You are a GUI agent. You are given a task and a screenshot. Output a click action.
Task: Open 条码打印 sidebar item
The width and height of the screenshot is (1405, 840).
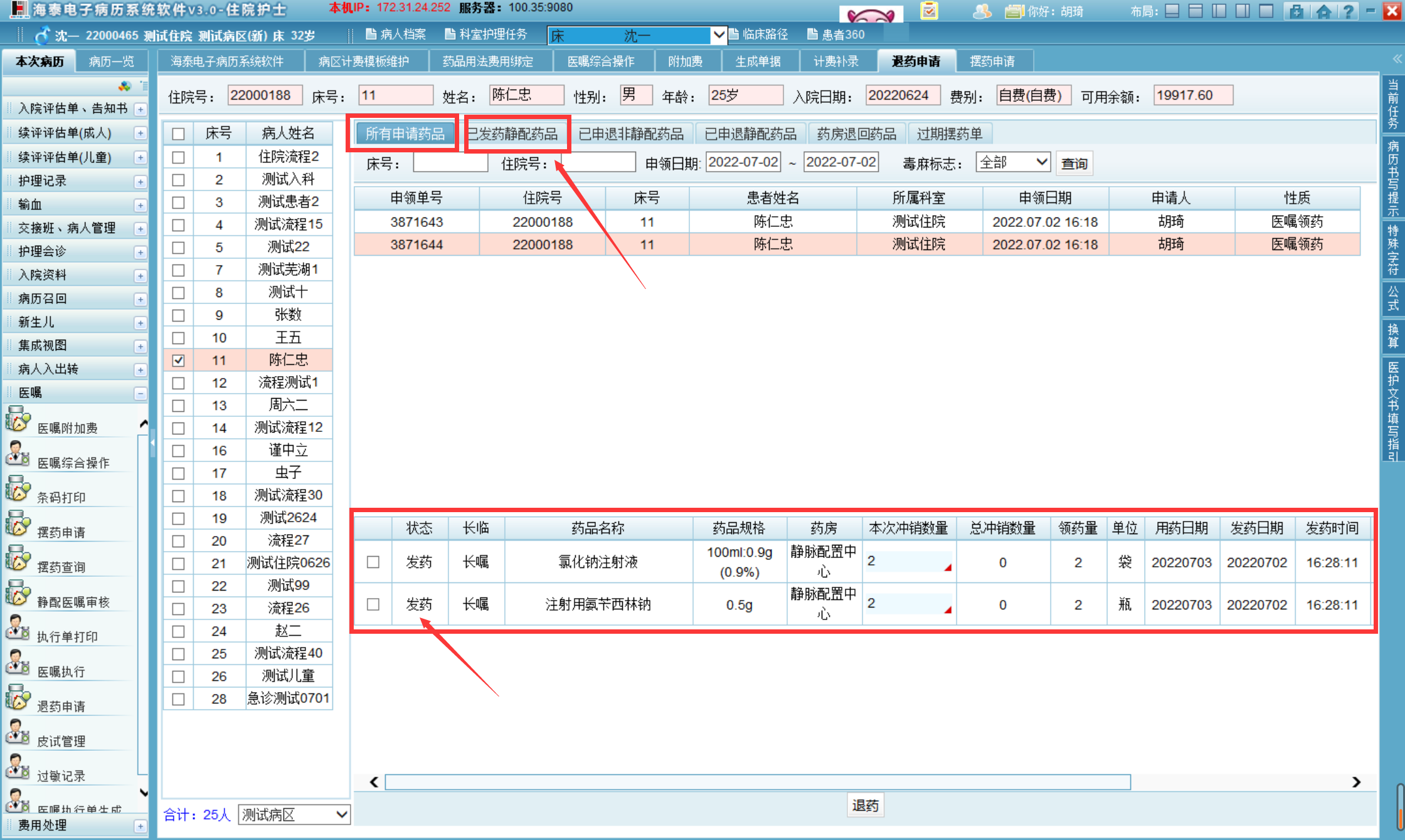tap(61, 497)
